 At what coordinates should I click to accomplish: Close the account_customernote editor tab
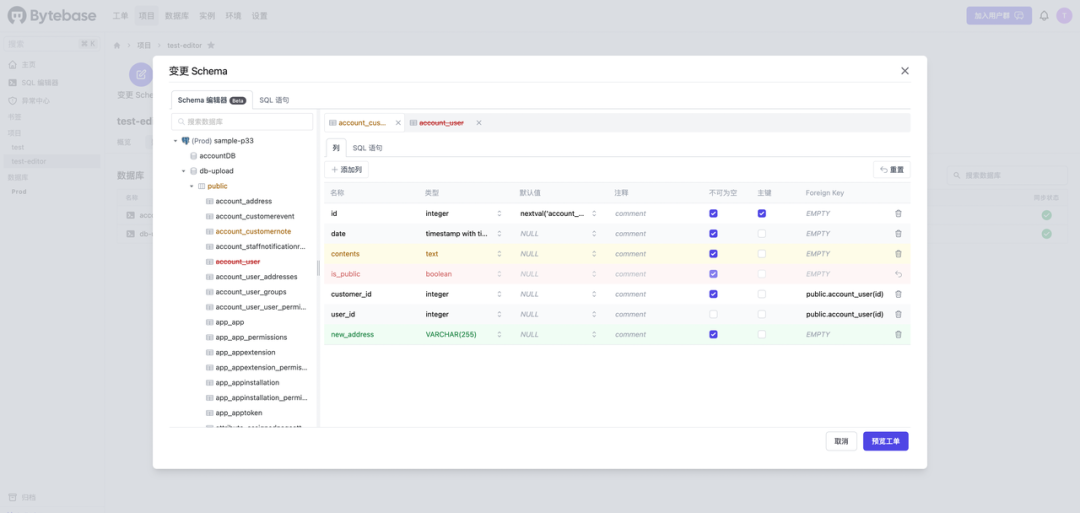point(397,123)
